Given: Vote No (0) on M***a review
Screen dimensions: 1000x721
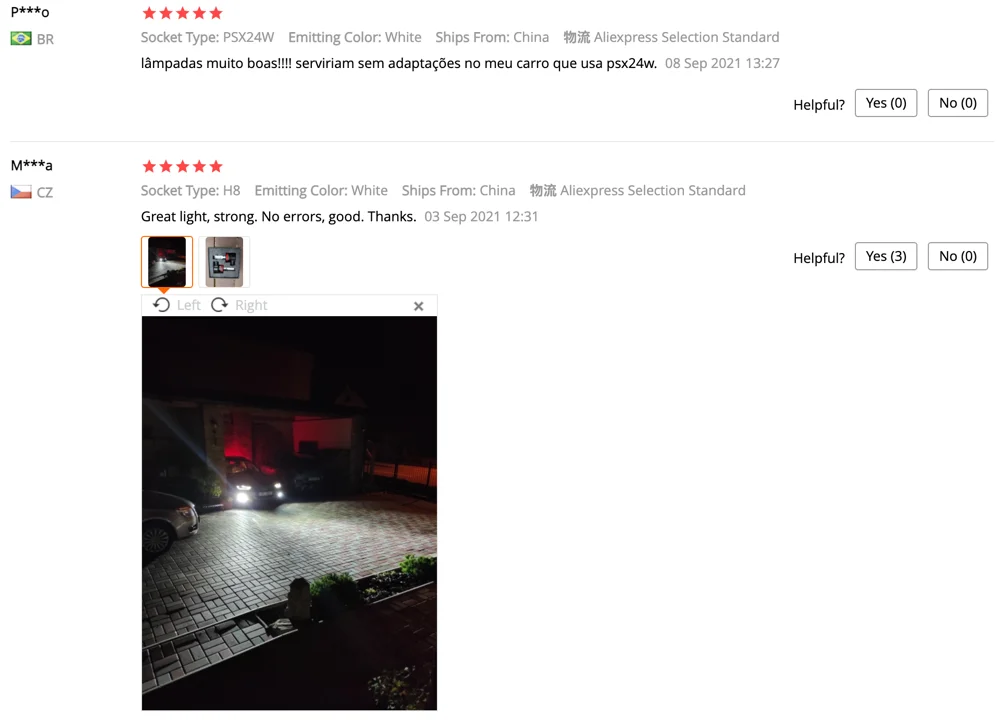Looking at the screenshot, I should point(957,256).
